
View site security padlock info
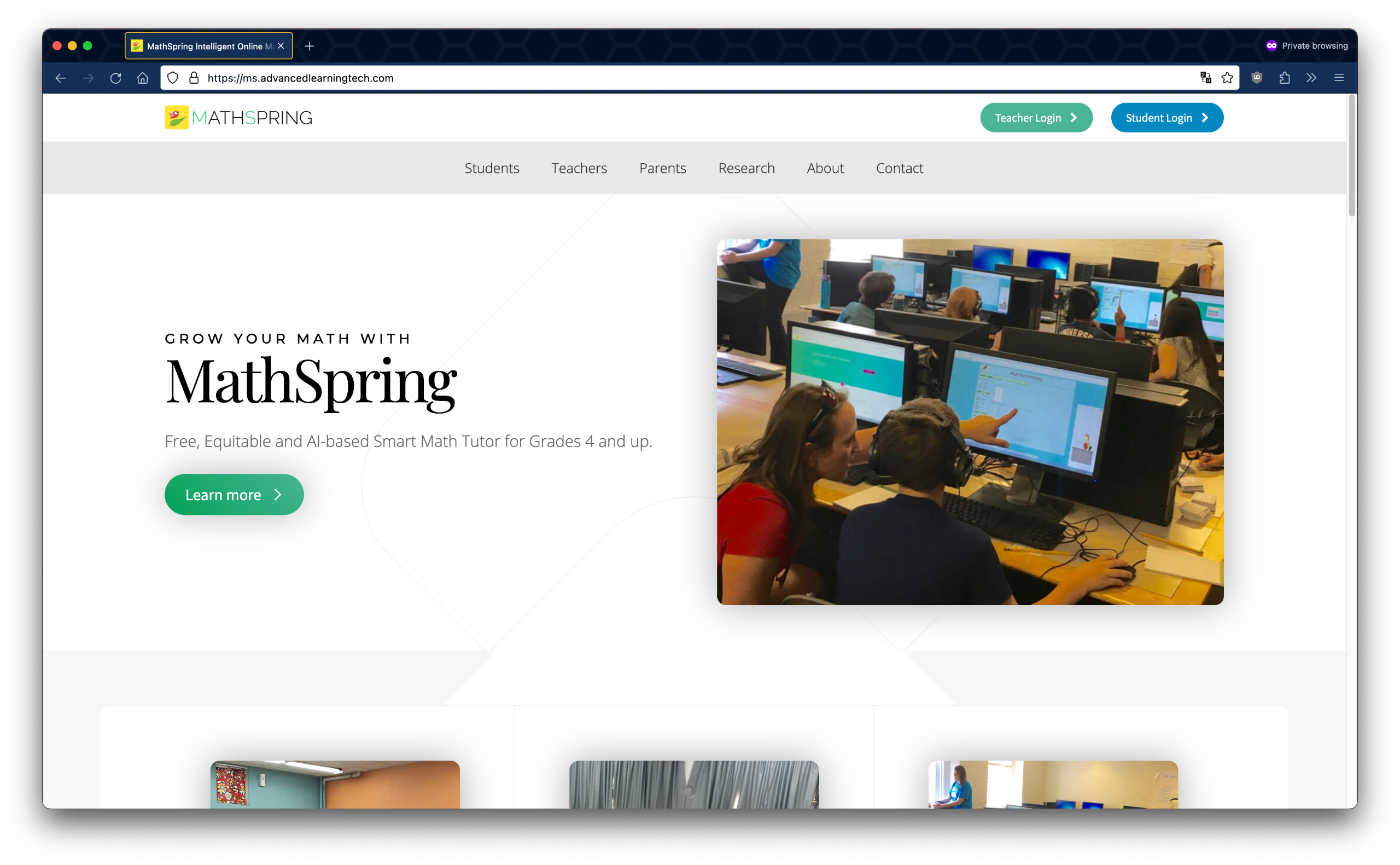[x=194, y=78]
